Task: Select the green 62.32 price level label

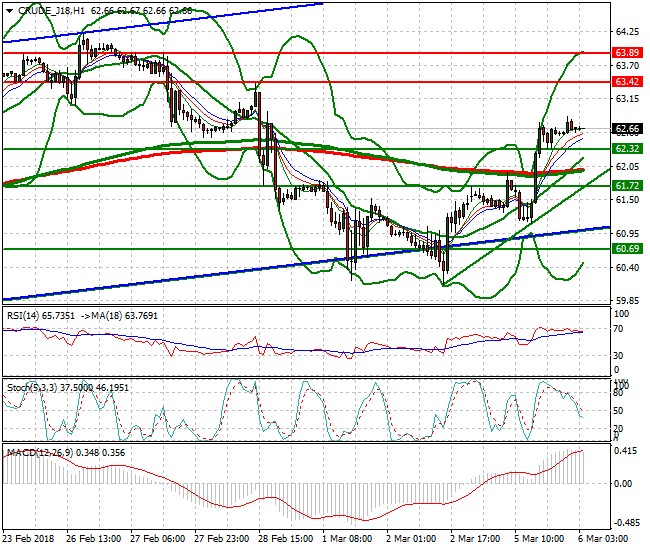Action: [627, 148]
